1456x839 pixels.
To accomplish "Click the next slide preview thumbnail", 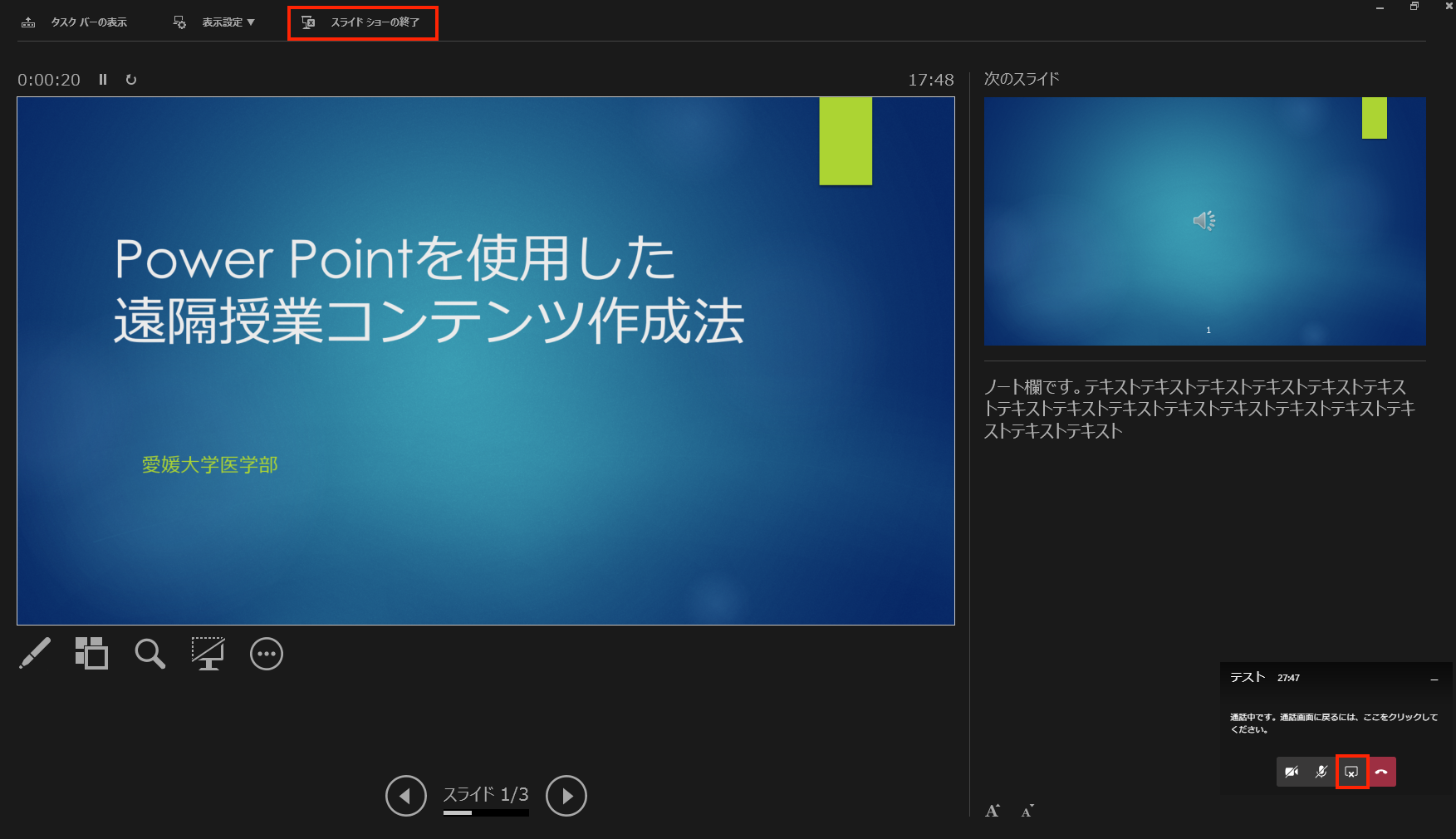I will [x=1204, y=221].
